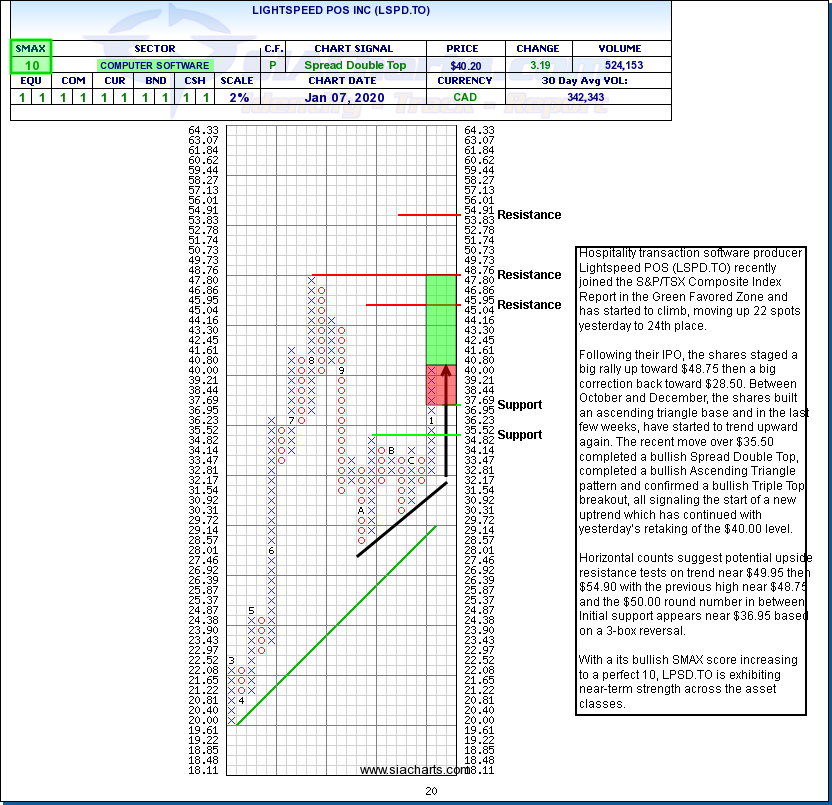832x805 pixels.
Task: Click the 342,343 average volume value
Action: (589, 97)
